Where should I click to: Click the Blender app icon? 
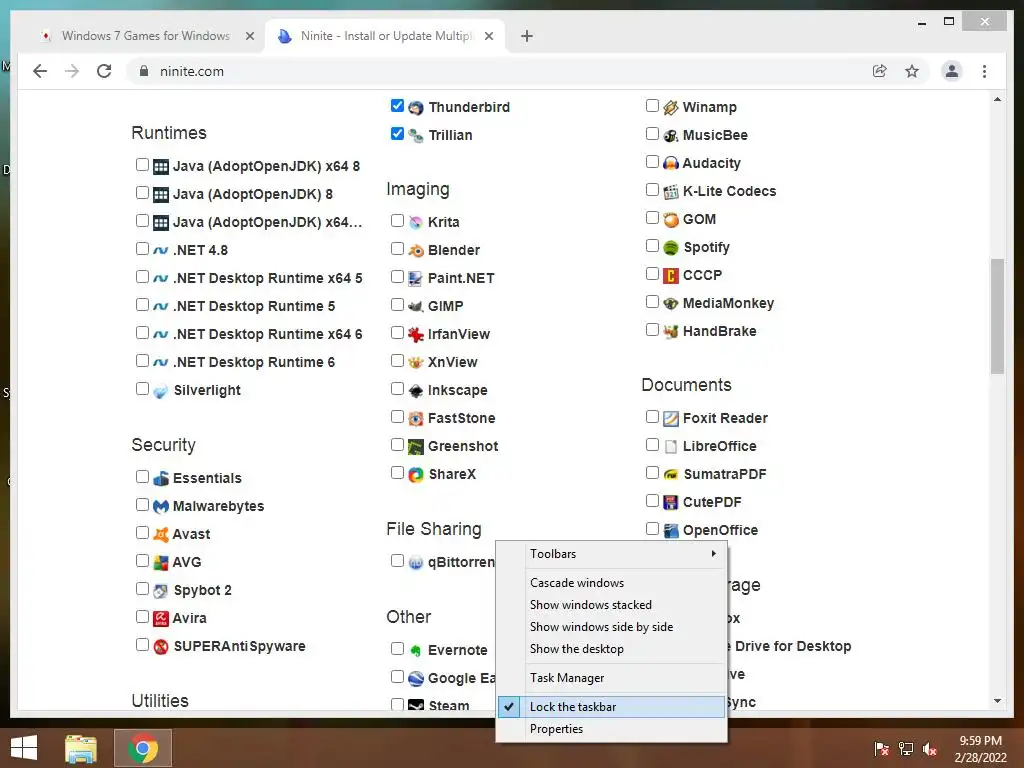pyautogui.click(x=416, y=251)
